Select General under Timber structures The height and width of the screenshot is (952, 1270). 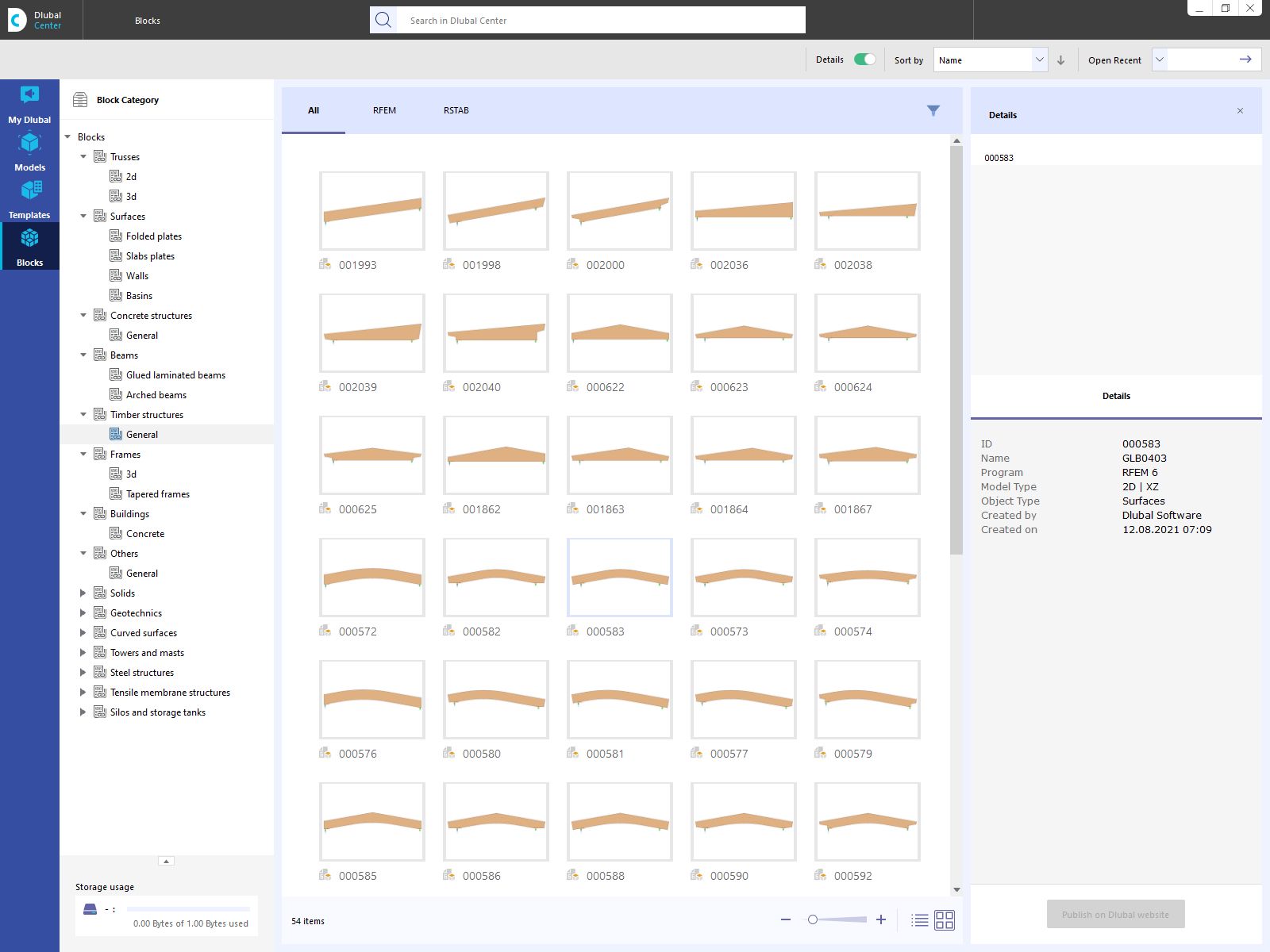pos(142,434)
